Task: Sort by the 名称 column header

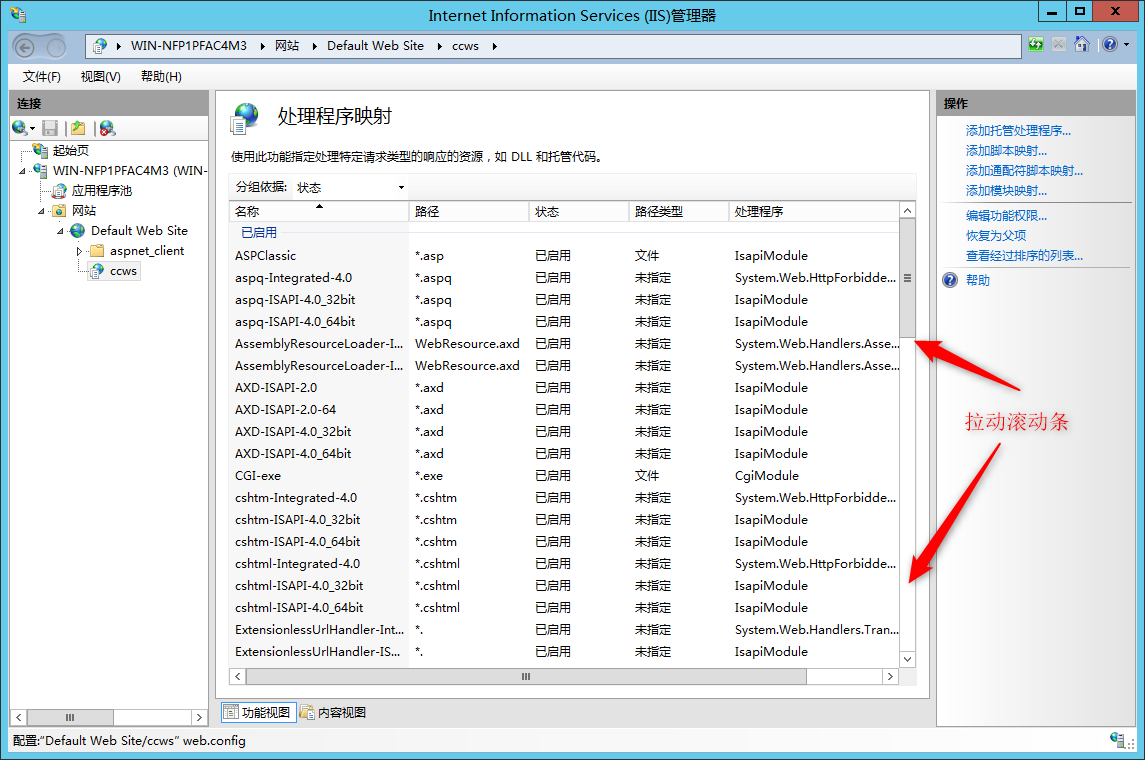Action: [x=319, y=212]
